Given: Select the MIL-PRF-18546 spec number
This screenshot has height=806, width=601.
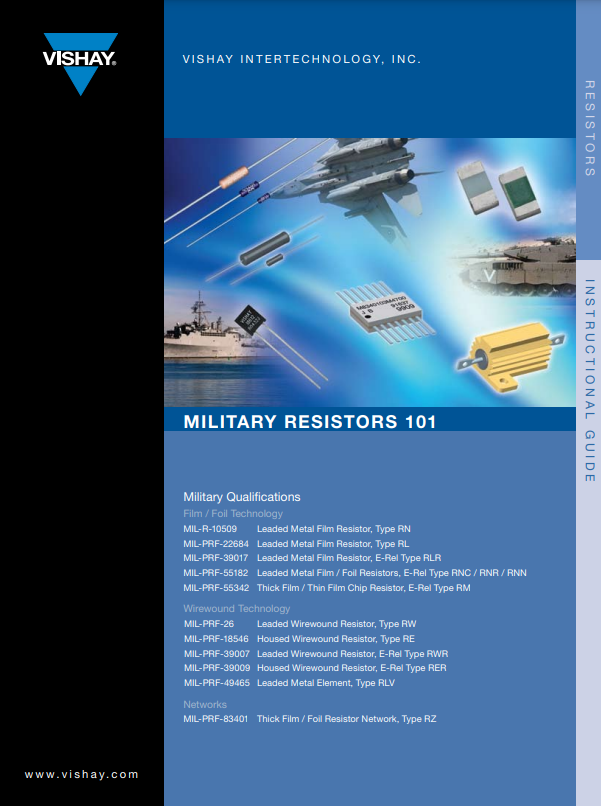Looking at the screenshot, I should tap(216, 639).
